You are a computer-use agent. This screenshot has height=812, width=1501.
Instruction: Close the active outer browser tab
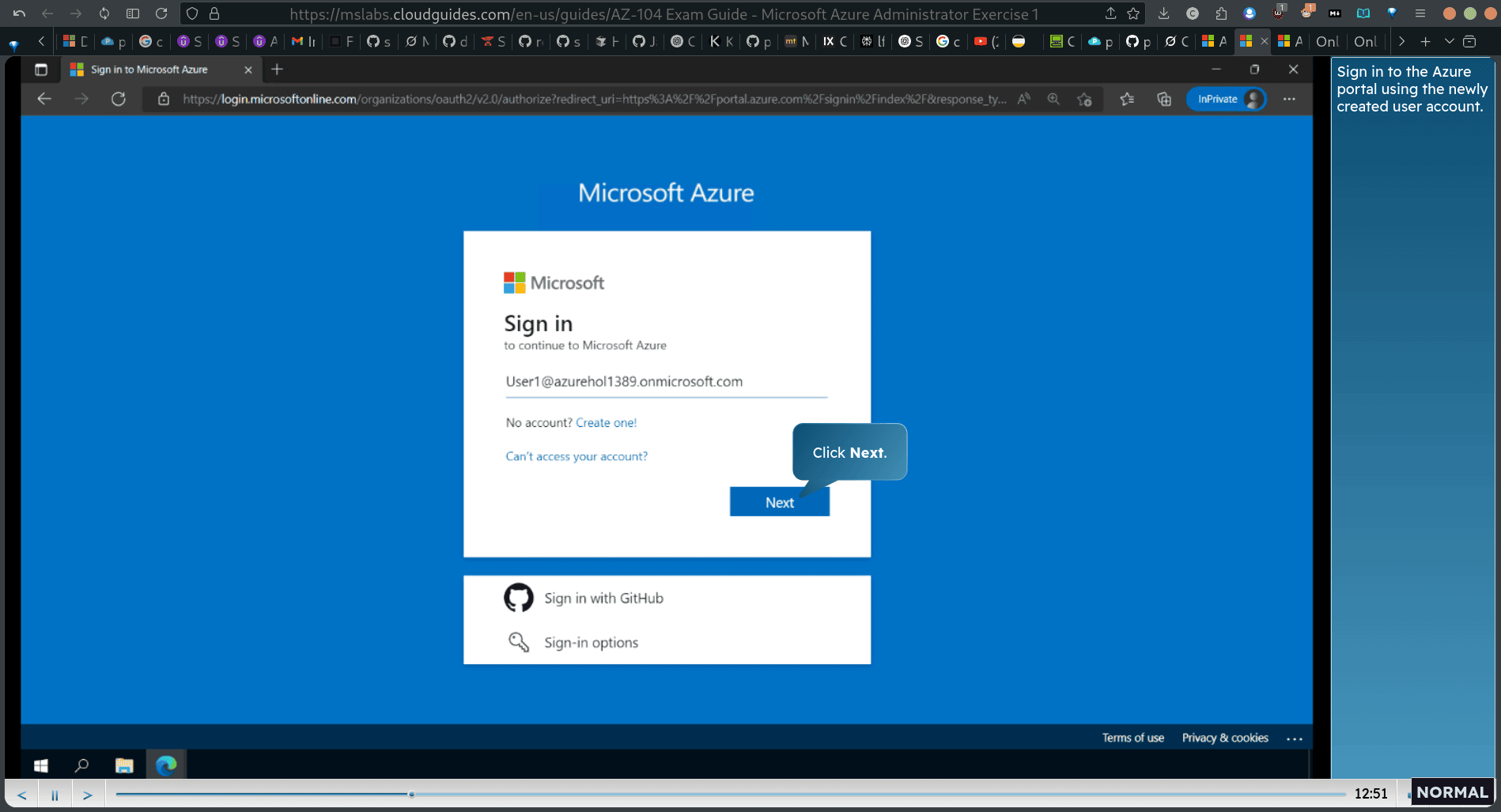tap(1264, 41)
